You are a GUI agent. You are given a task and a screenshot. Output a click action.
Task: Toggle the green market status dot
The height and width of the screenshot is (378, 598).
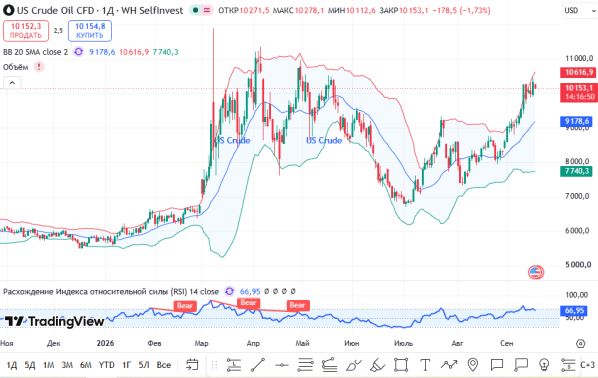[x=196, y=10]
